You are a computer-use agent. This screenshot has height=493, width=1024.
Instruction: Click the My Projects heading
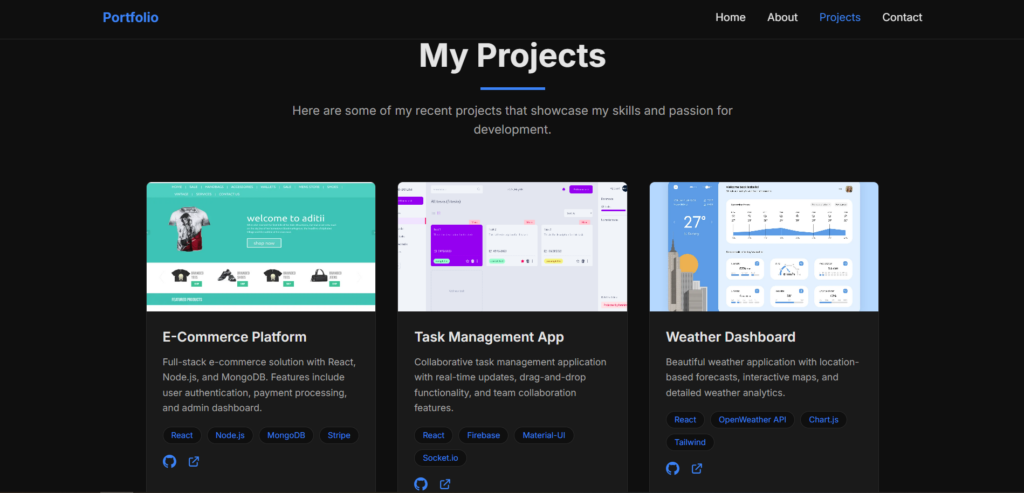pyautogui.click(x=513, y=56)
